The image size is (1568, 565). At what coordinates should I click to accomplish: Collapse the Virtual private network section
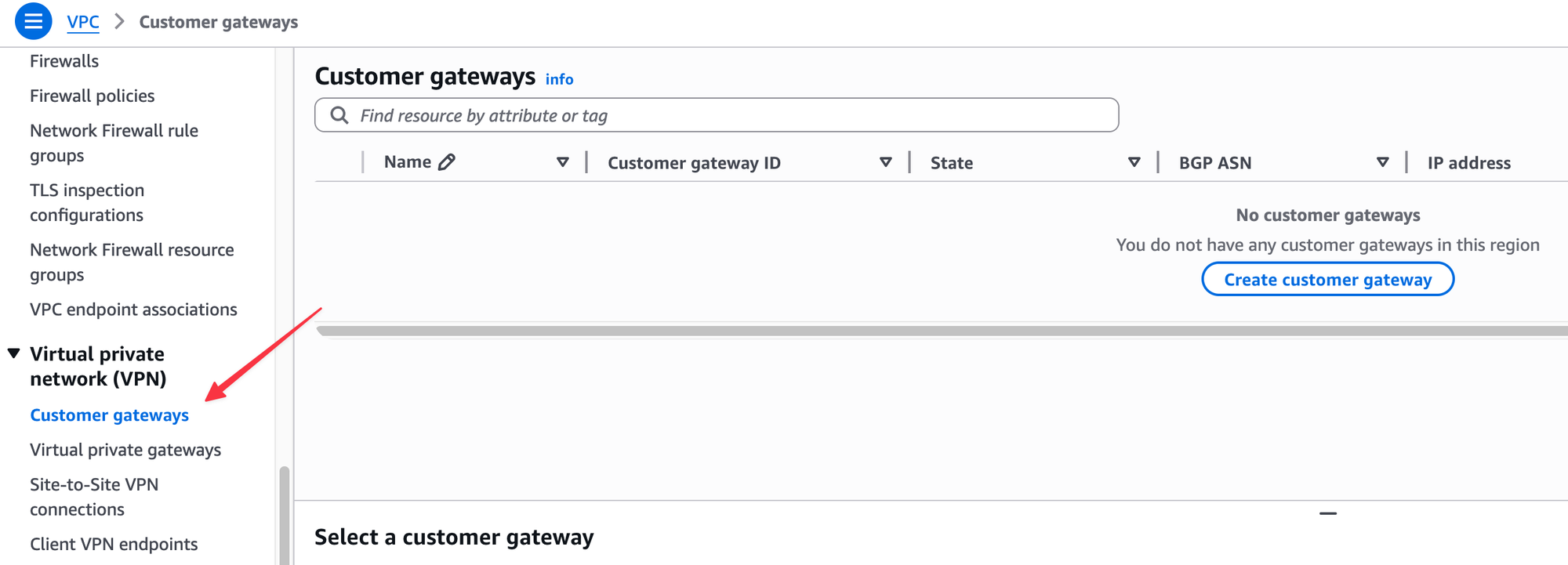click(14, 353)
